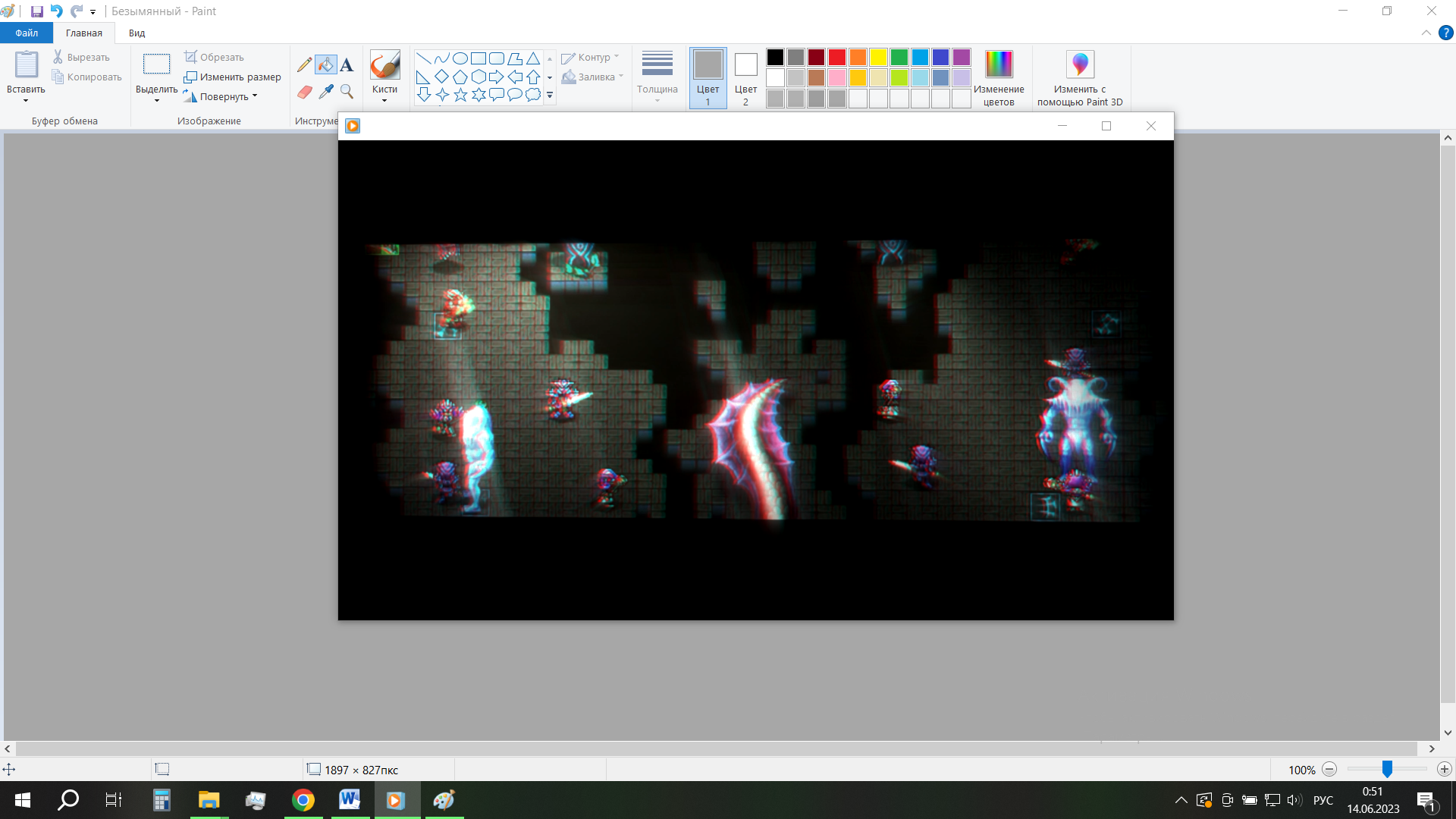
Task: Open the notification center icon
Action: [1426, 801]
